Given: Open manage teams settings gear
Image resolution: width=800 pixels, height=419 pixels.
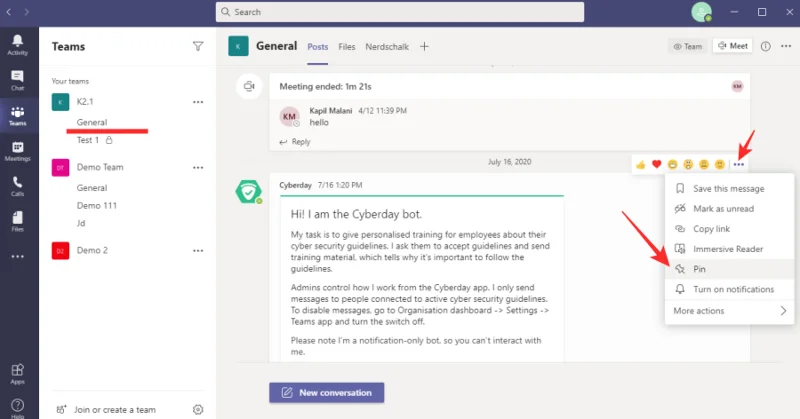Looking at the screenshot, I should point(198,409).
